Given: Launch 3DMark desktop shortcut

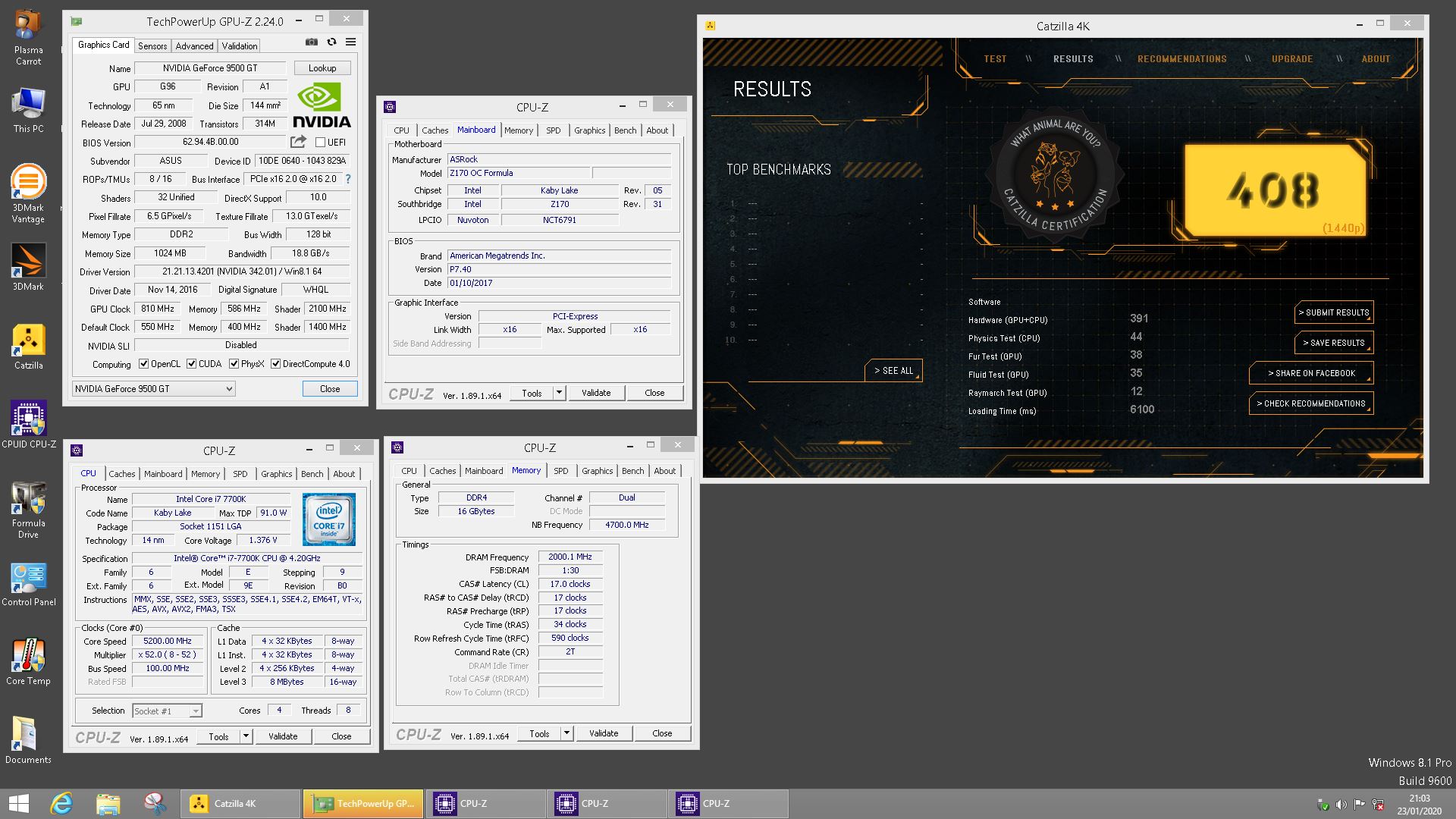Looking at the screenshot, I should point(28,267).
